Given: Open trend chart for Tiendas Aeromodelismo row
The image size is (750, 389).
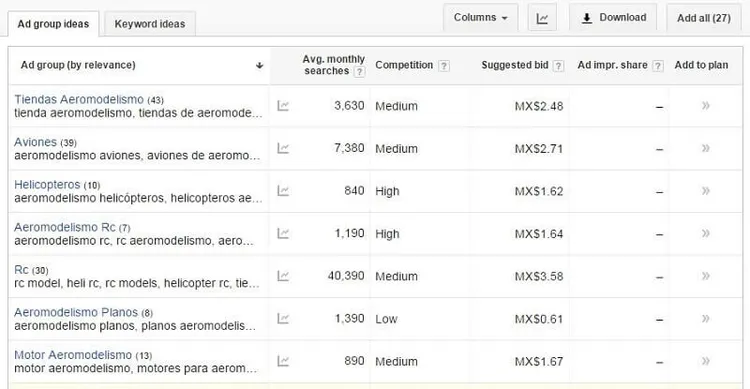Looking at the screenshot, I should (x=283, y=106).
